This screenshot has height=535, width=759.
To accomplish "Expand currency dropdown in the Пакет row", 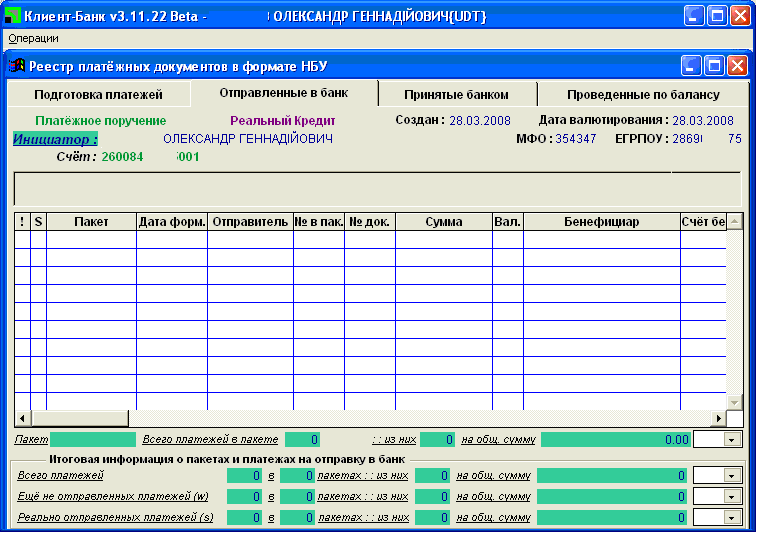I will point(732,439).
